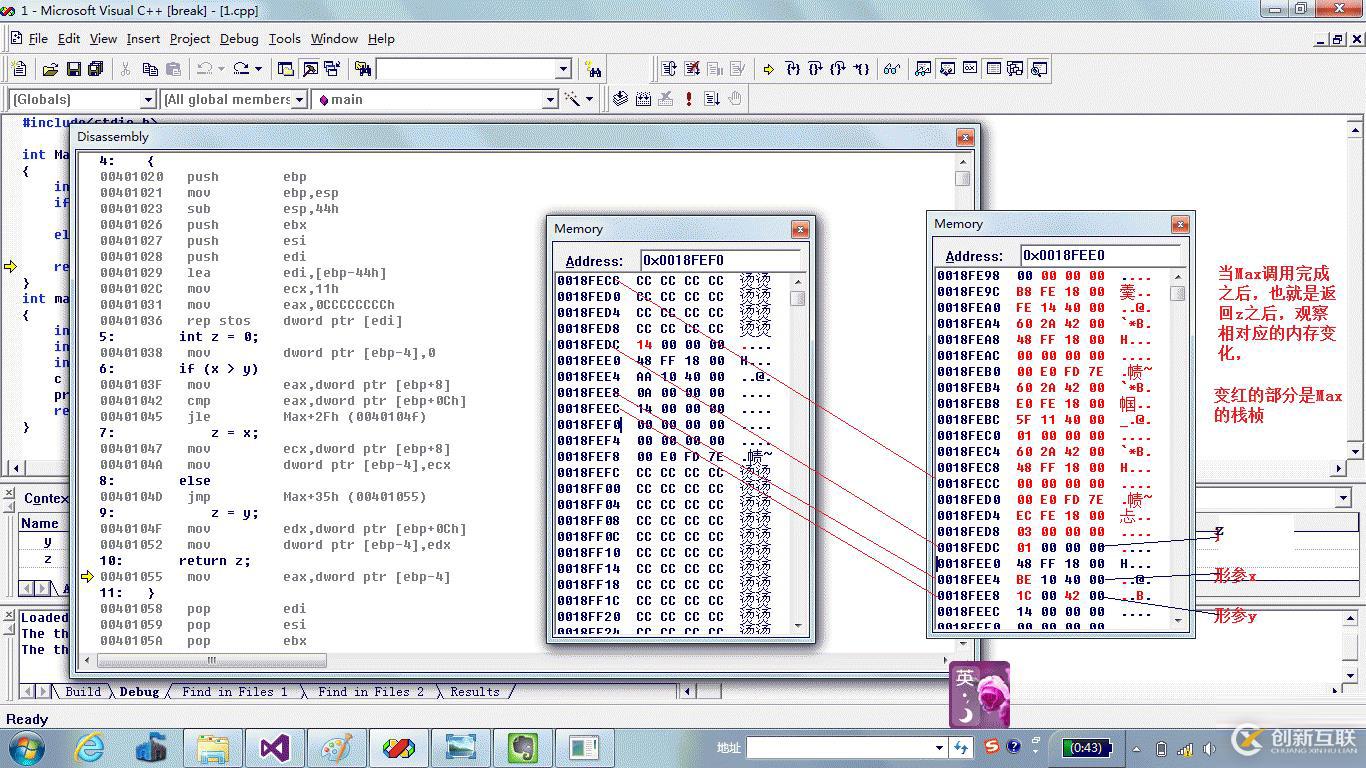The width and height of the screenshot is (1366, 768).
Task: Switch to the Results output tab
Action: 475,691
